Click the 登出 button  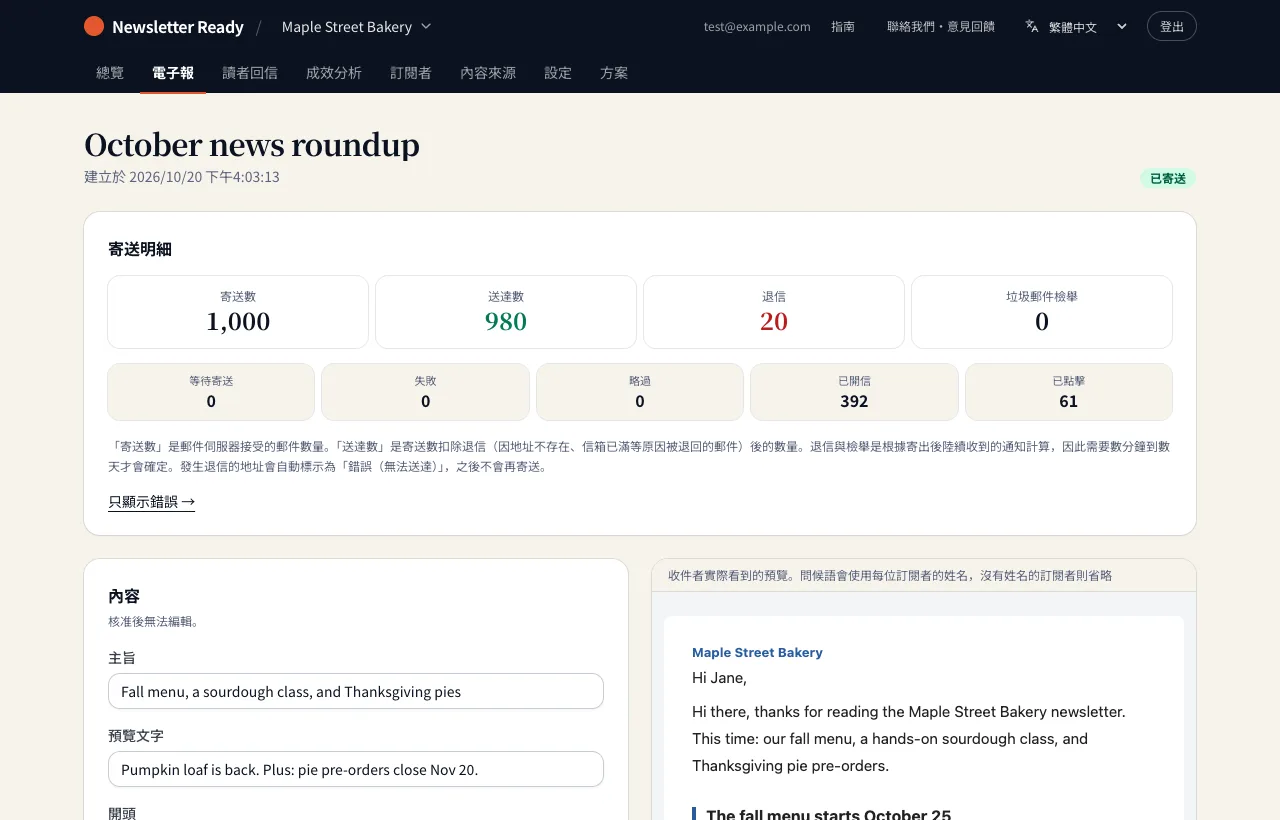(1171, 26)
